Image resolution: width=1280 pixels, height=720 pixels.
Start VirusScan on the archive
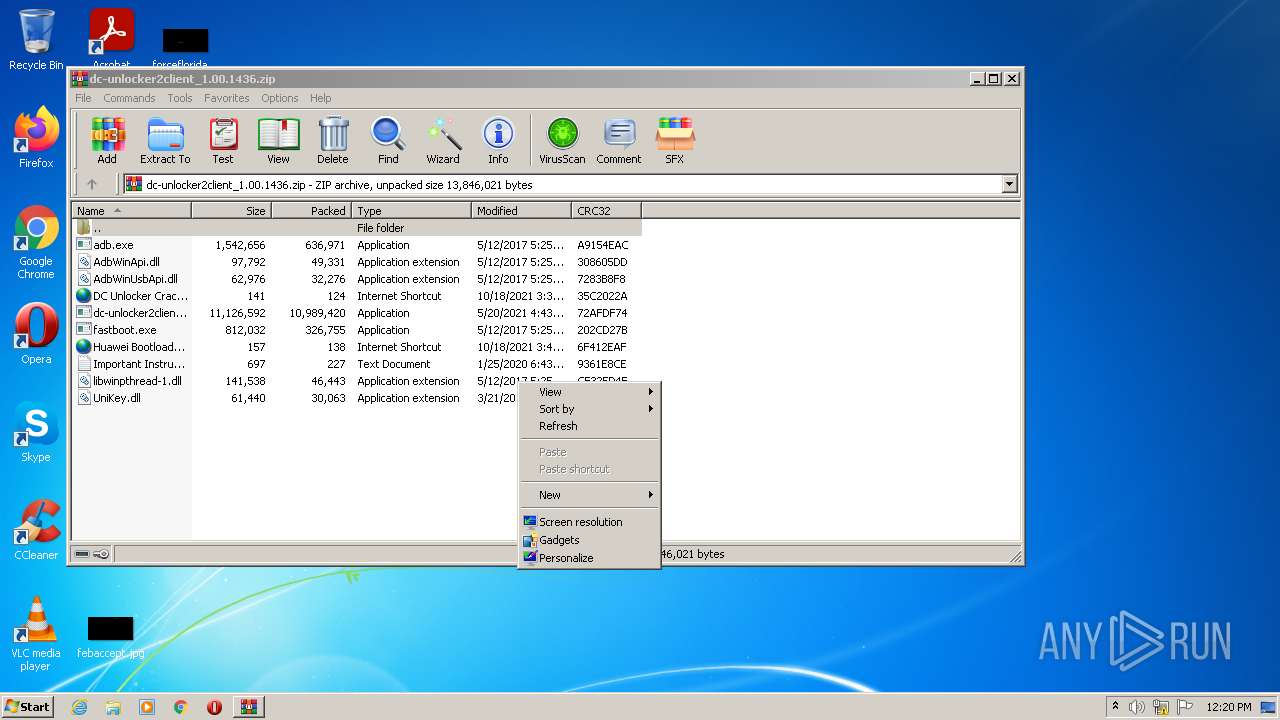coord(562,141)
